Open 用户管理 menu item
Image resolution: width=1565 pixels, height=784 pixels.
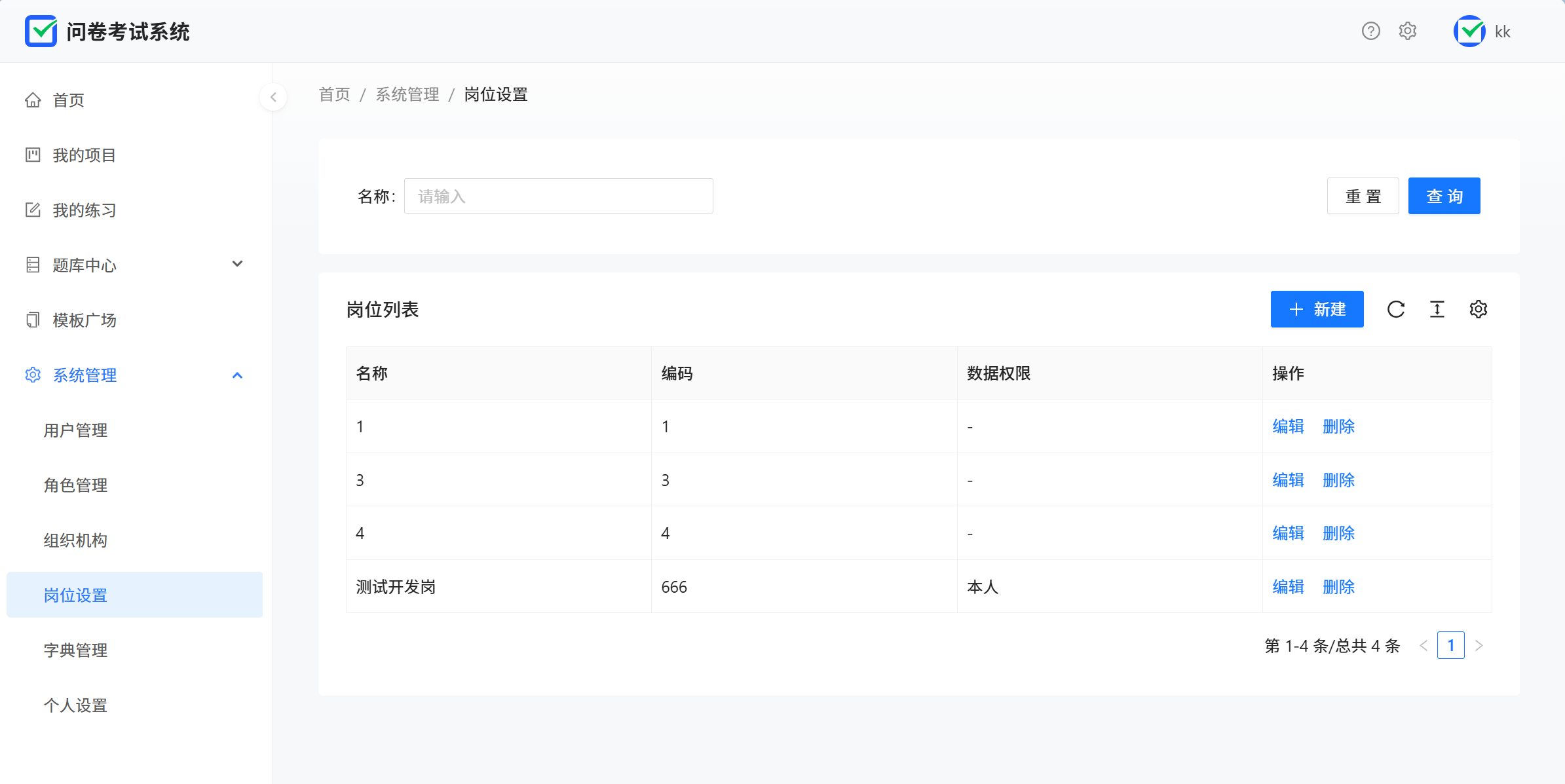click(75, 430)
